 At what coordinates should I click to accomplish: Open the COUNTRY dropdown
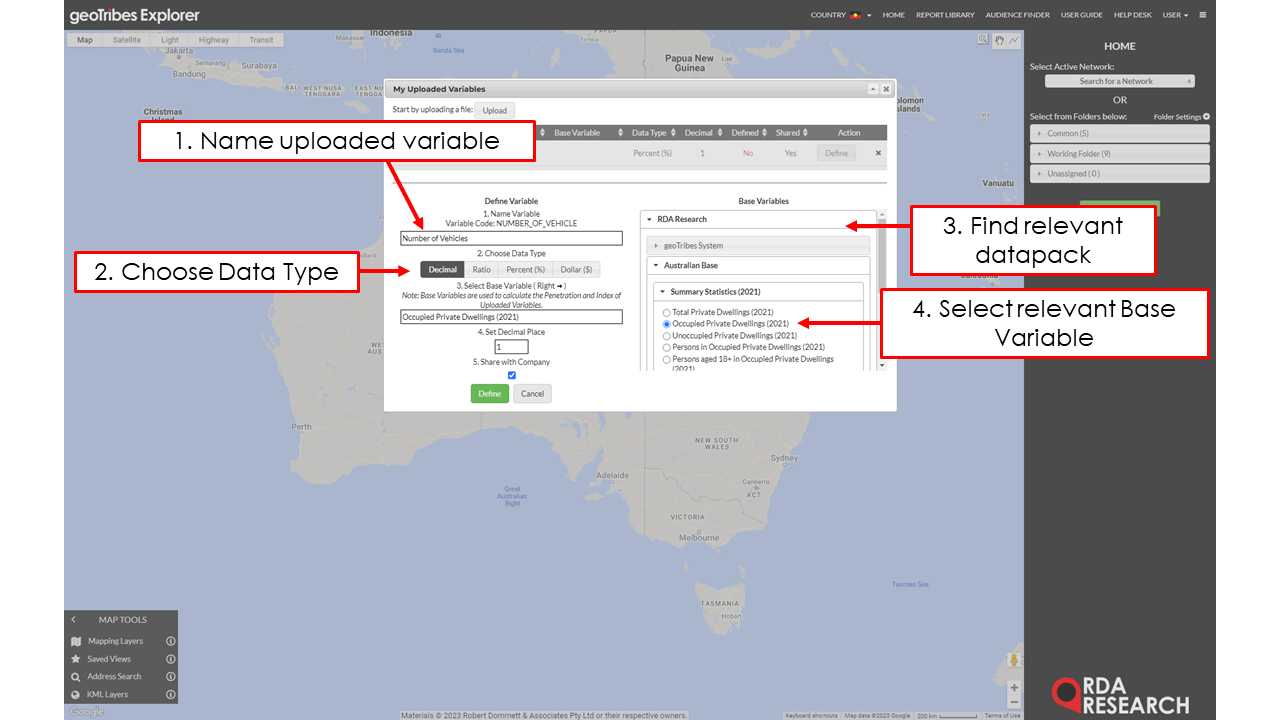pos(840,15)
